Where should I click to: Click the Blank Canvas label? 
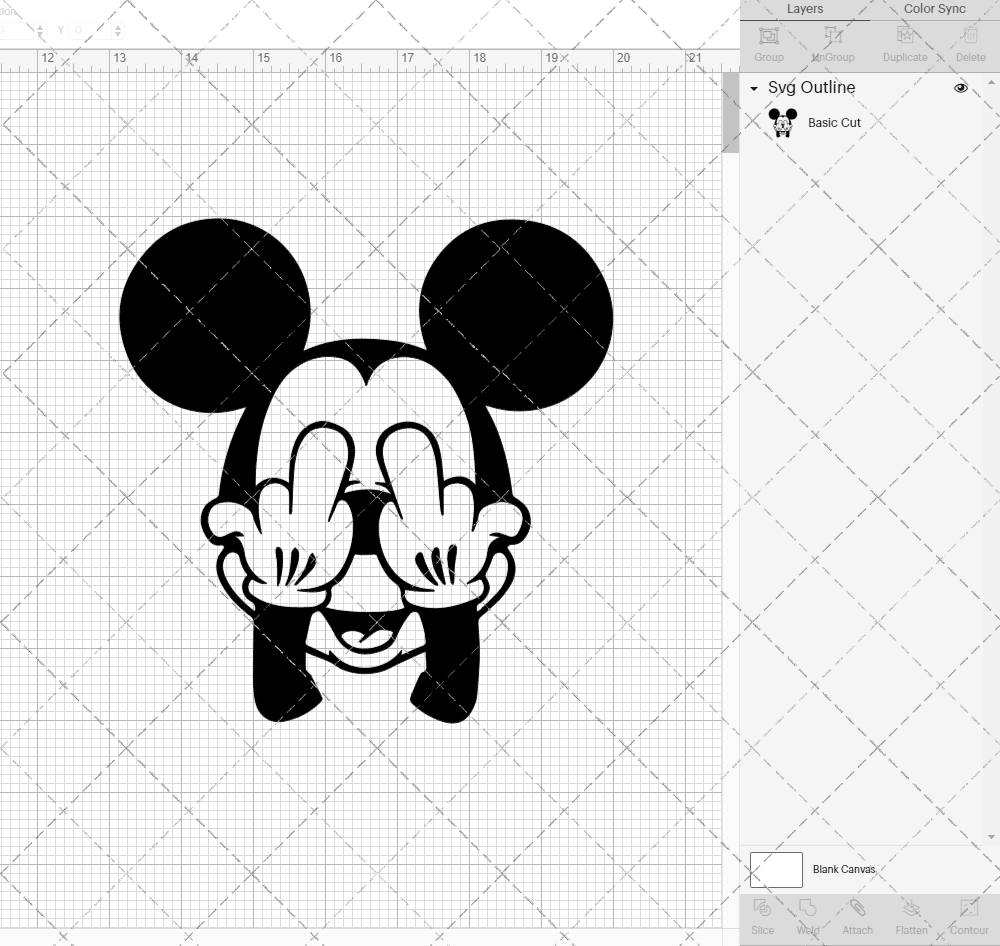pyautogui.click(x=844, y=869)
